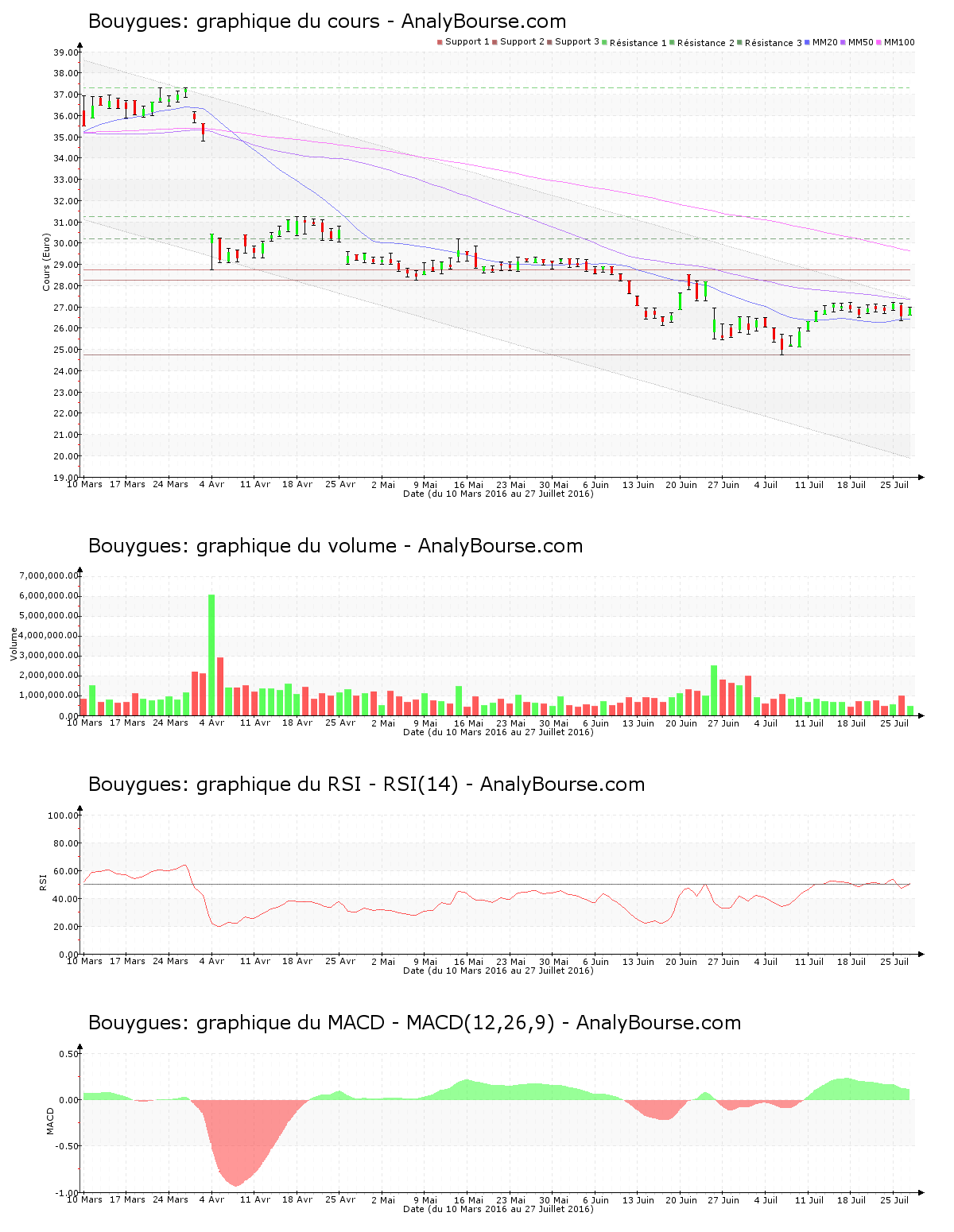Click the 'RSI' vertical axis title
The image size is (954, 1232).
[42, 882]
